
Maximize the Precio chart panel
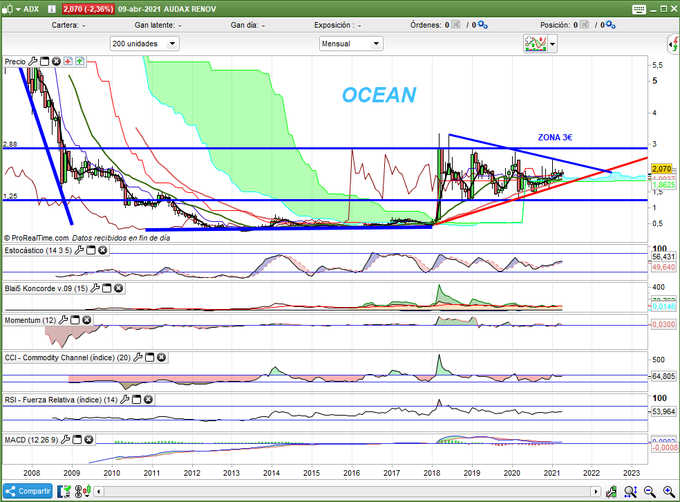(44, 62)
